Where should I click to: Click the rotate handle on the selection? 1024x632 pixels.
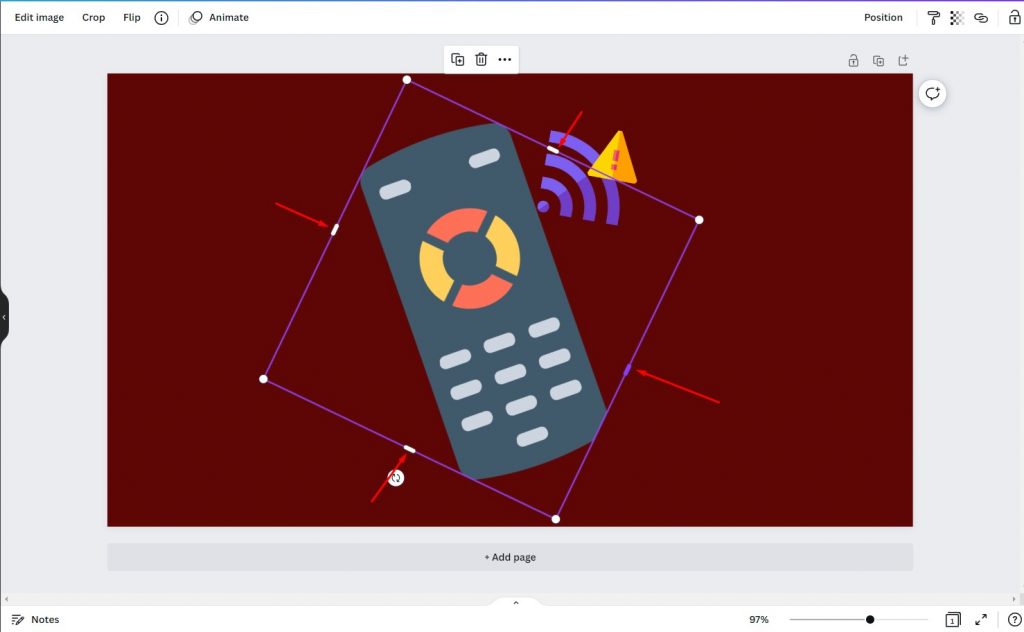[x=394, y=477]
